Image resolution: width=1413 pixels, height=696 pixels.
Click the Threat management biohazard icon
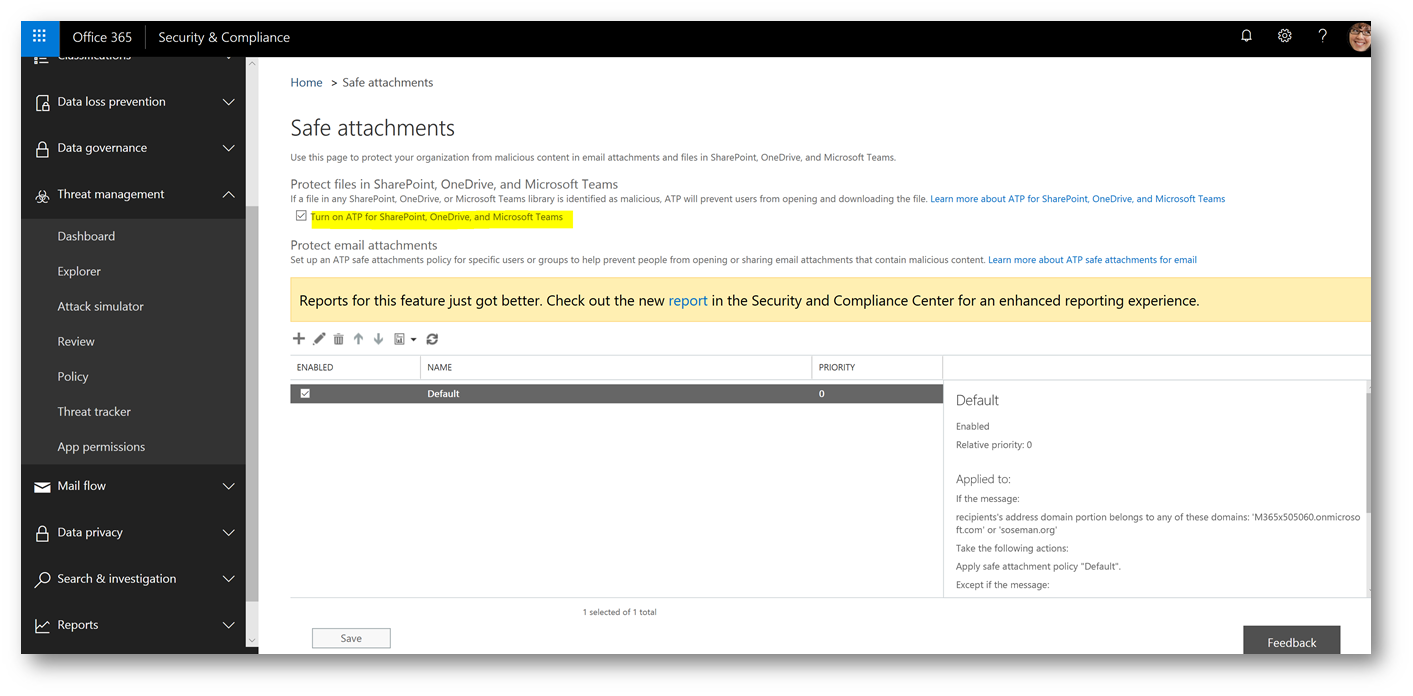(42, 195)
